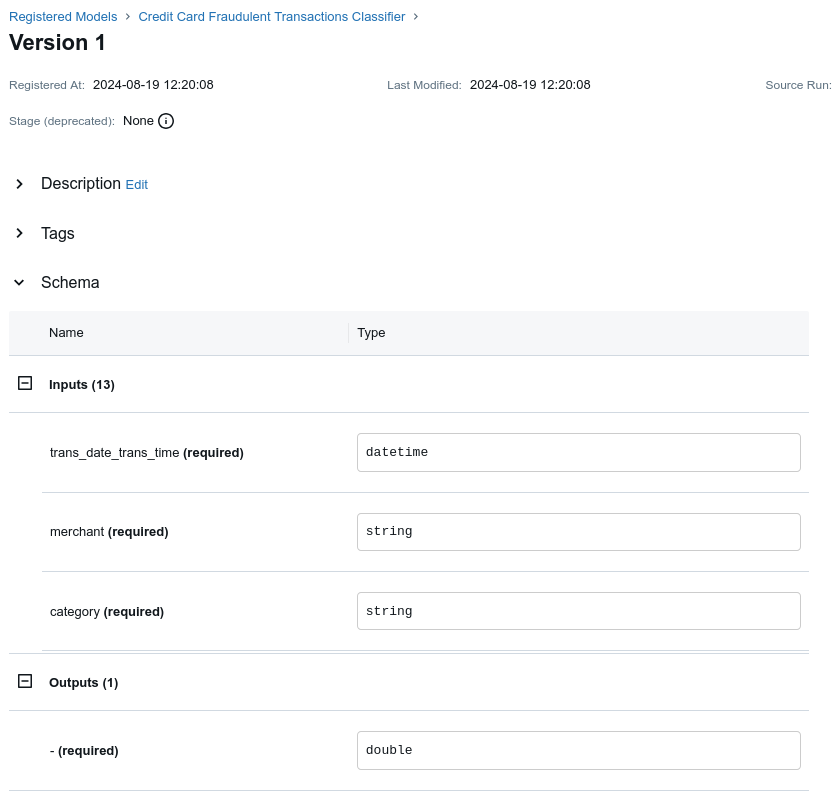Expand the Description section chevron
The width and height of the screenshot is (837, 809).
coord(20,184)
